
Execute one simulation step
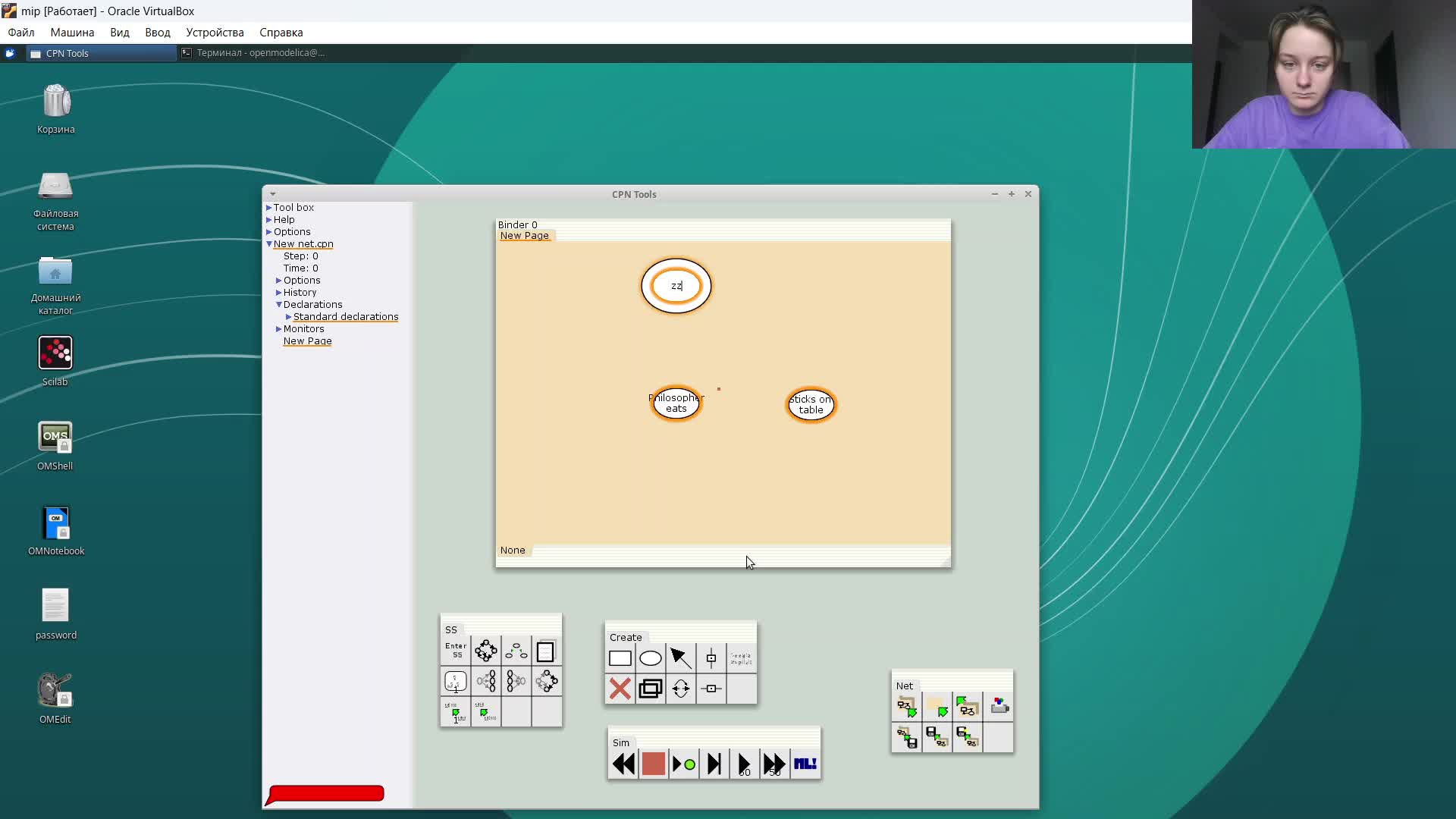pos(714,764)
